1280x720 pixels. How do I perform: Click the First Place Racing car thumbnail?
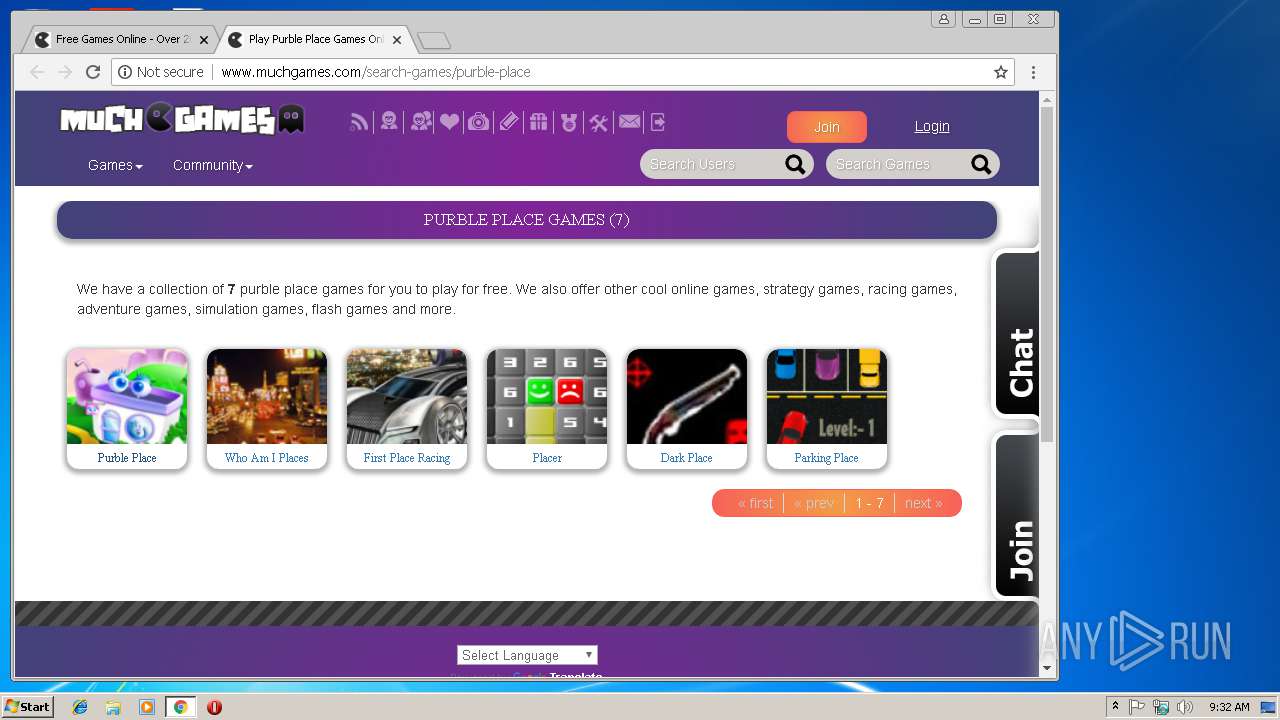[x=407, y=396]
